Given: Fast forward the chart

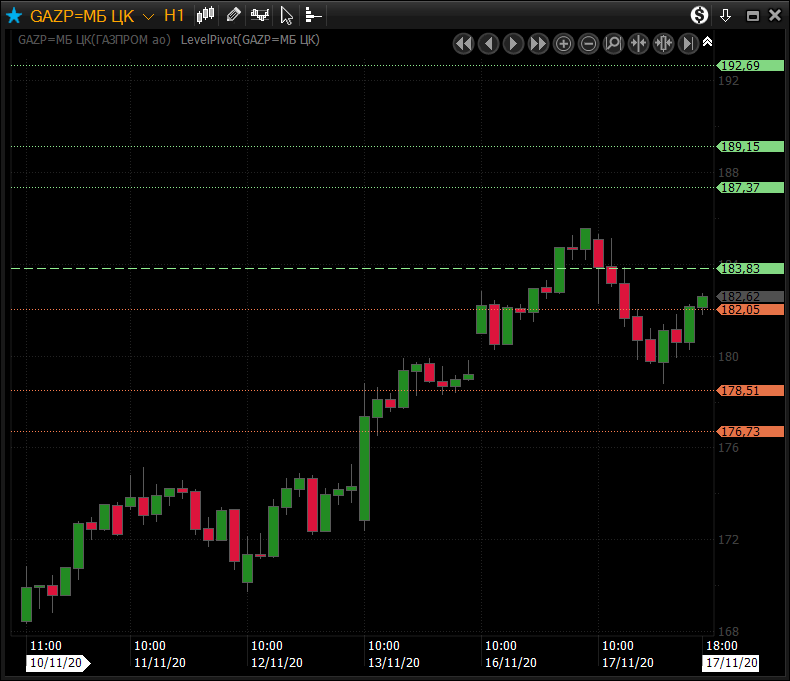Looking at the screenshot, I should (538, 43).
